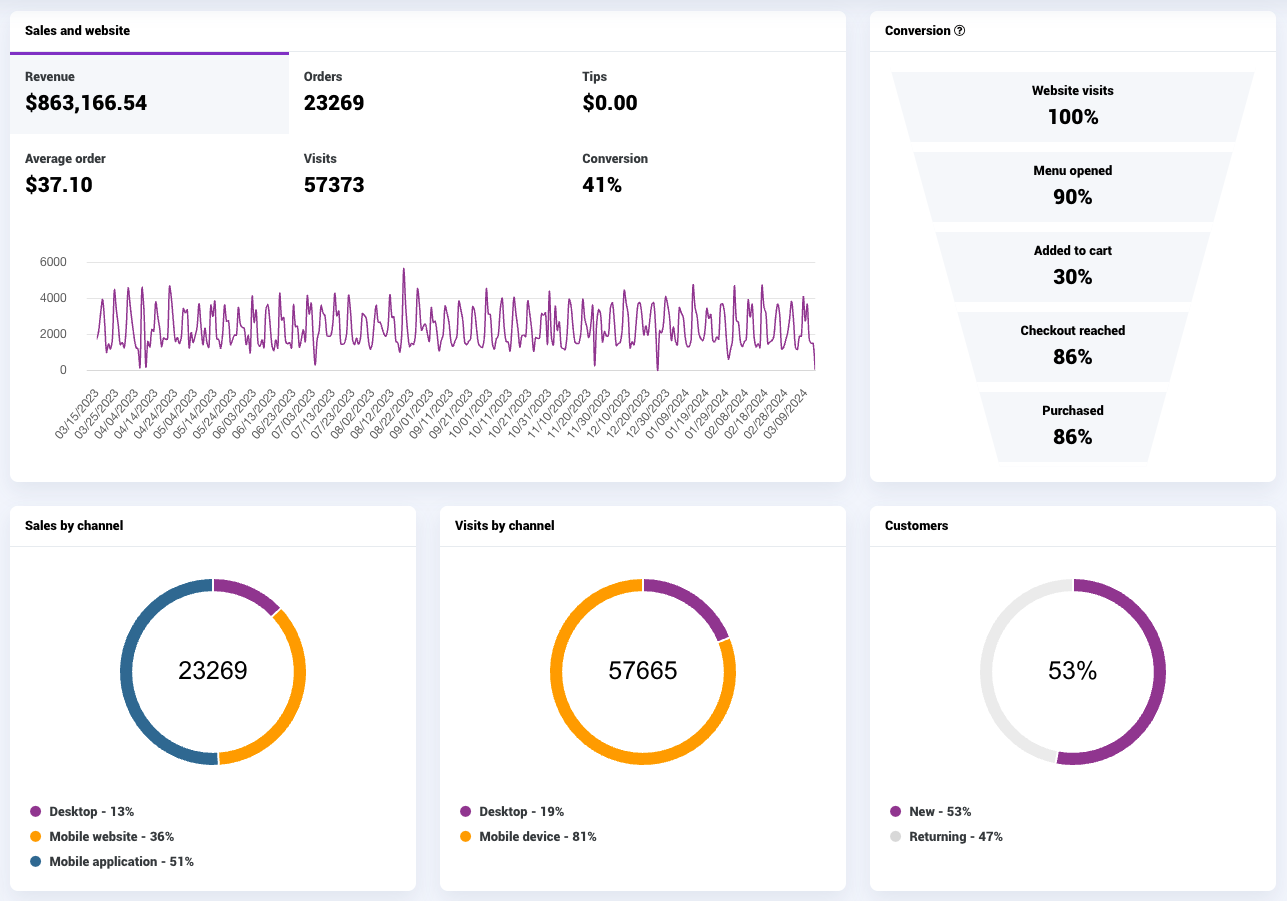Click the 08/22/2023 peak on revenue chart
1287x901 pixels.
(403, 269)
